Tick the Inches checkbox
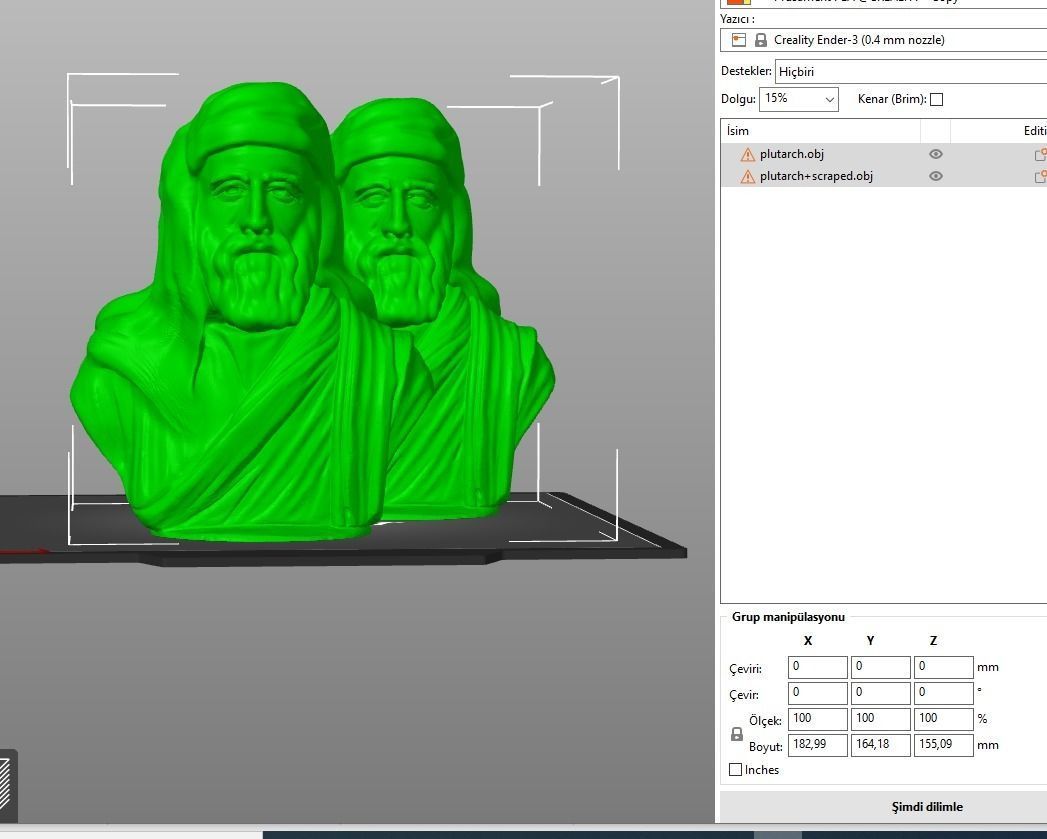The height and width of the screenshot is (839, 1047). 736,770
